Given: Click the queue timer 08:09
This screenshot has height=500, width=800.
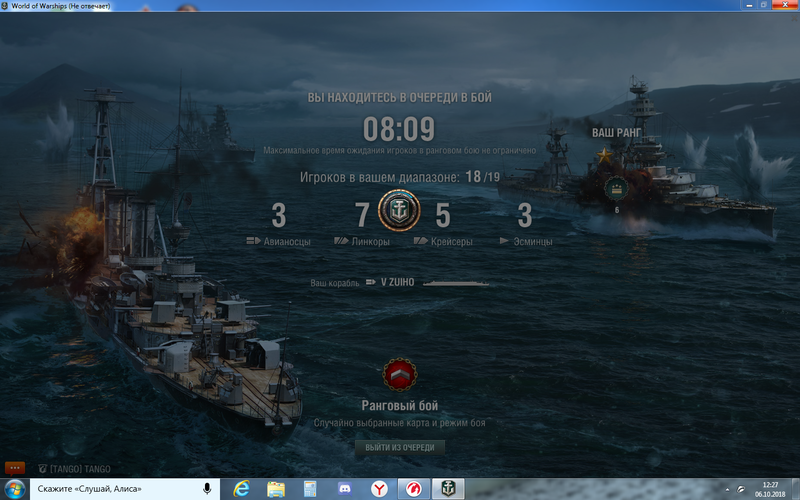Looking at the screenshot, I should click(x=398, y=129).
